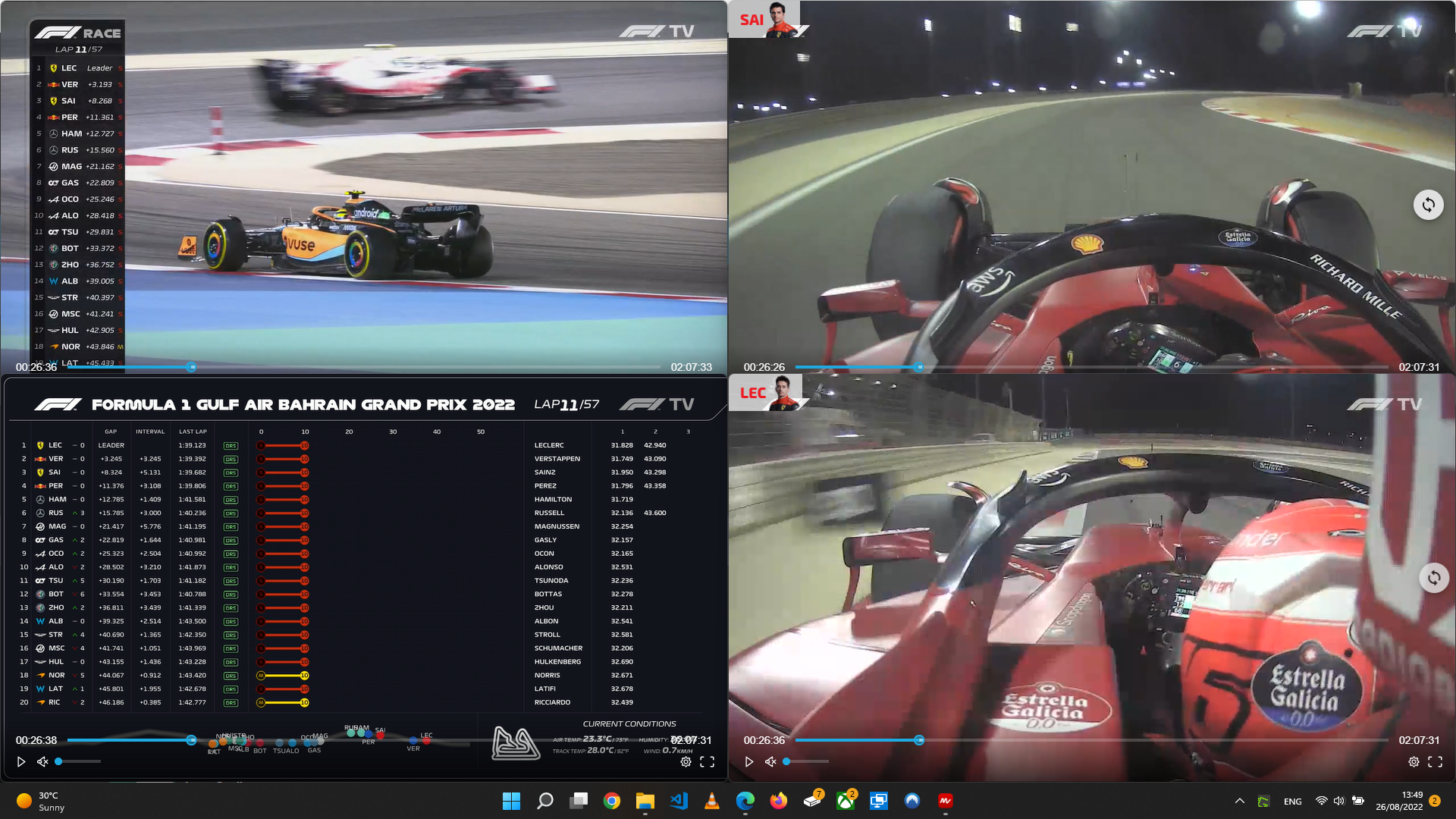Image resolution: width=1456 pixels, height=819 pixels.
Task: Play the data channel video
Action: (x=21, y=761)
